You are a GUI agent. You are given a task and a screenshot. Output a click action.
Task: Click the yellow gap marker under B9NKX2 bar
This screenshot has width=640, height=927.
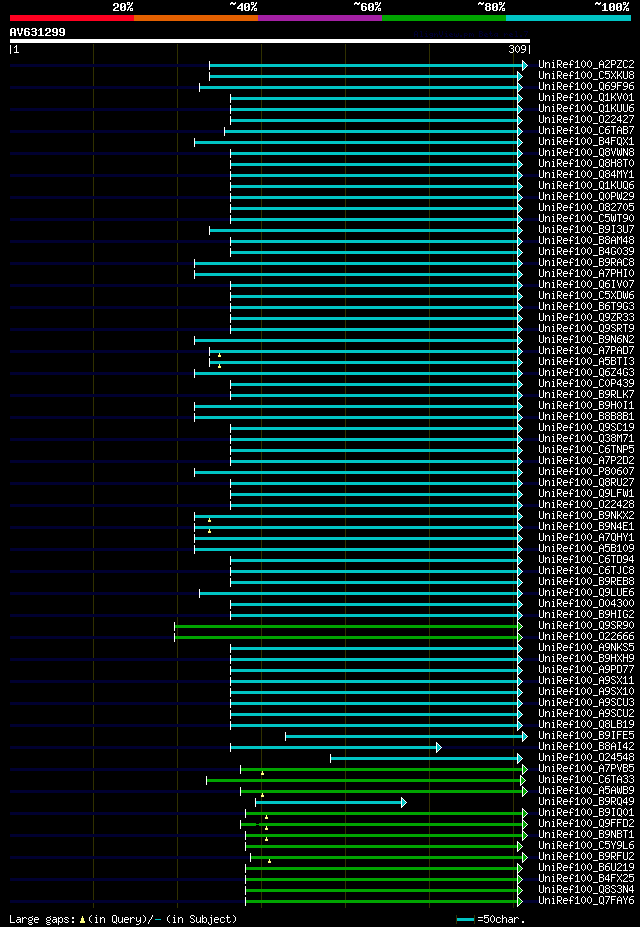pos(209,520)
